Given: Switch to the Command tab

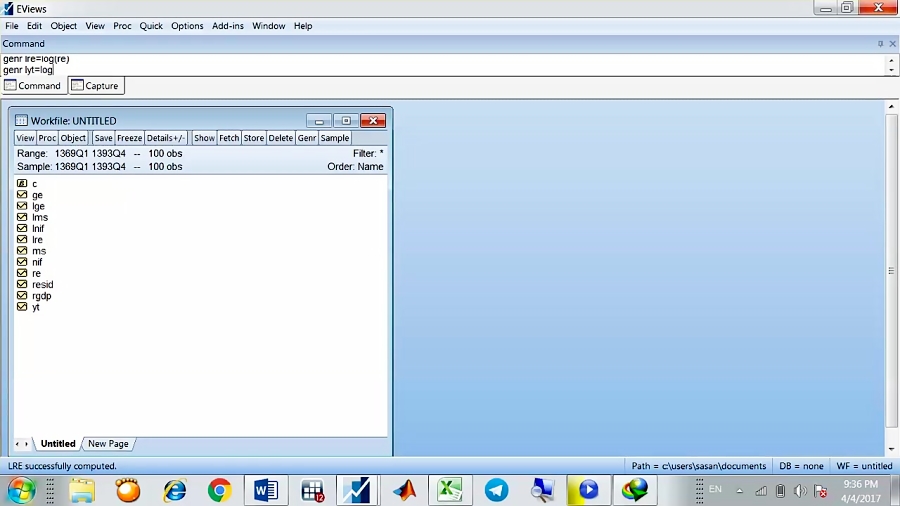Looking at the screenshot, I should (33, 85).
